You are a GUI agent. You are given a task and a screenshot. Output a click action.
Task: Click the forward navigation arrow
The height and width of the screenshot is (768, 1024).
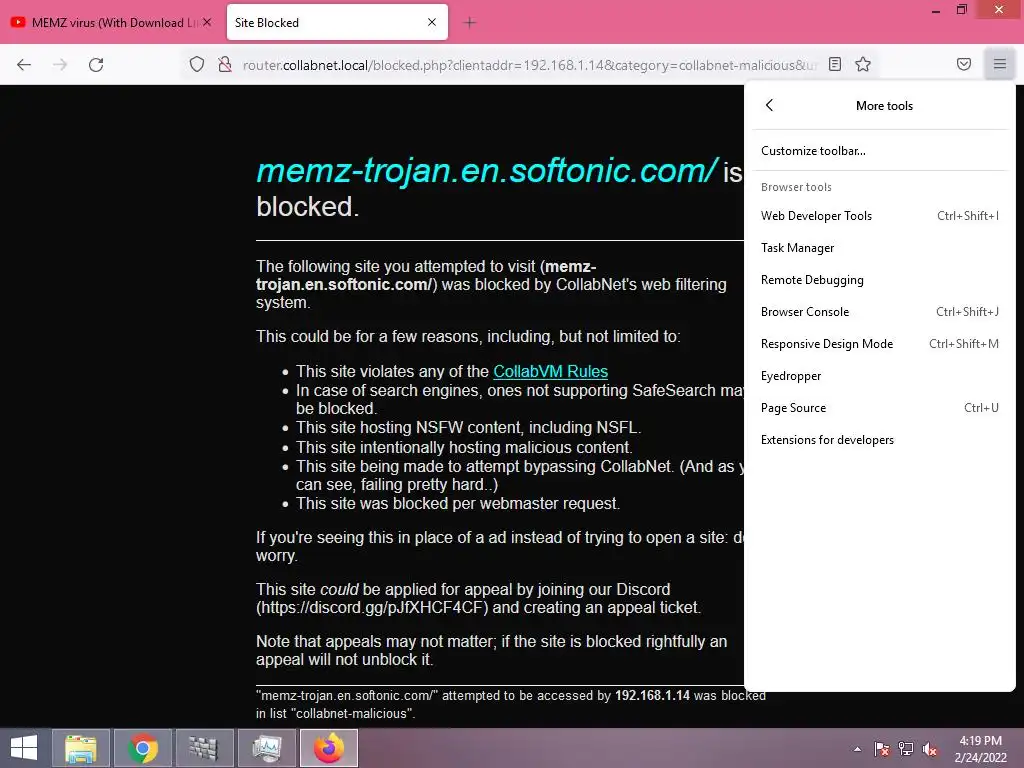(60, 65)
